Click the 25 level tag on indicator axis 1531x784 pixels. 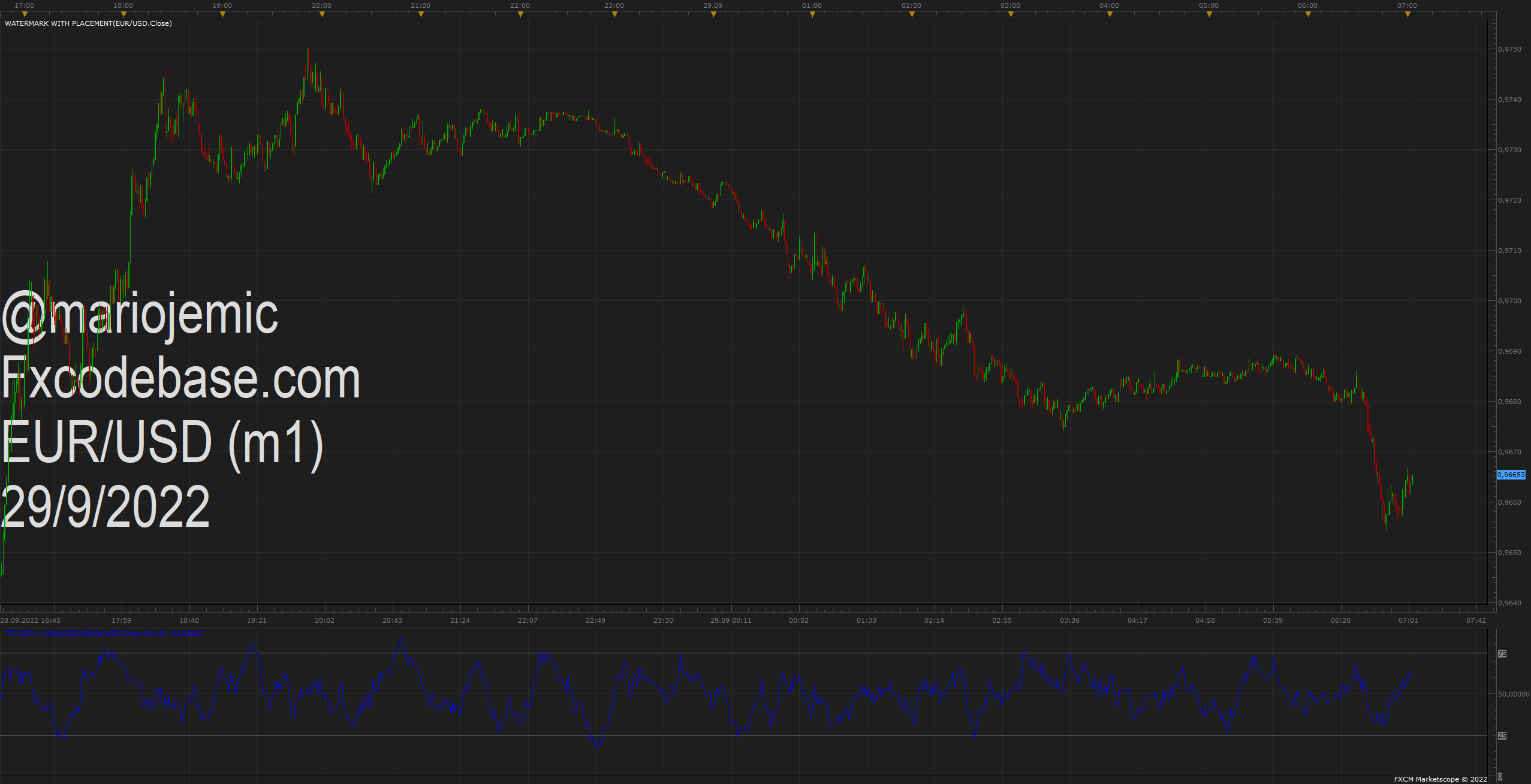1502,735
